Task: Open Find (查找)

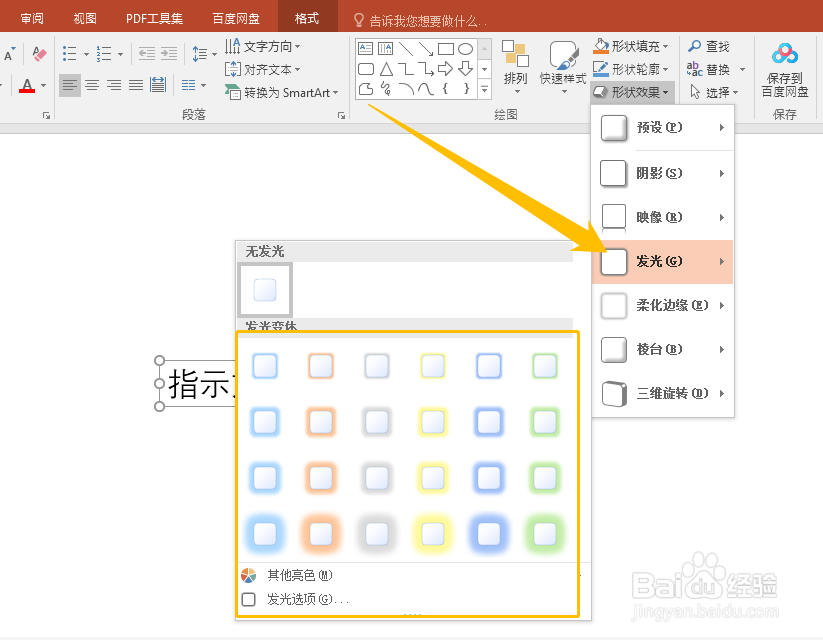Action: tap(710, 46)
